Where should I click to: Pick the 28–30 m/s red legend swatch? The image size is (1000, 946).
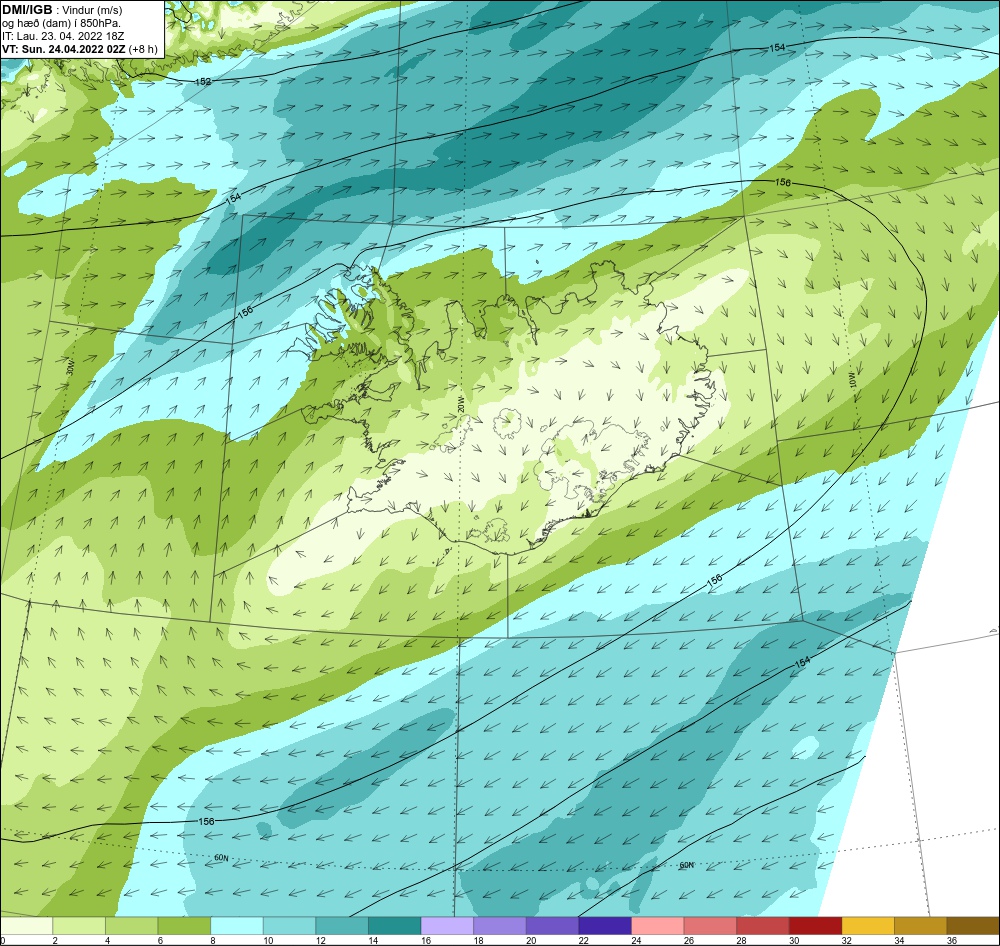763,926
